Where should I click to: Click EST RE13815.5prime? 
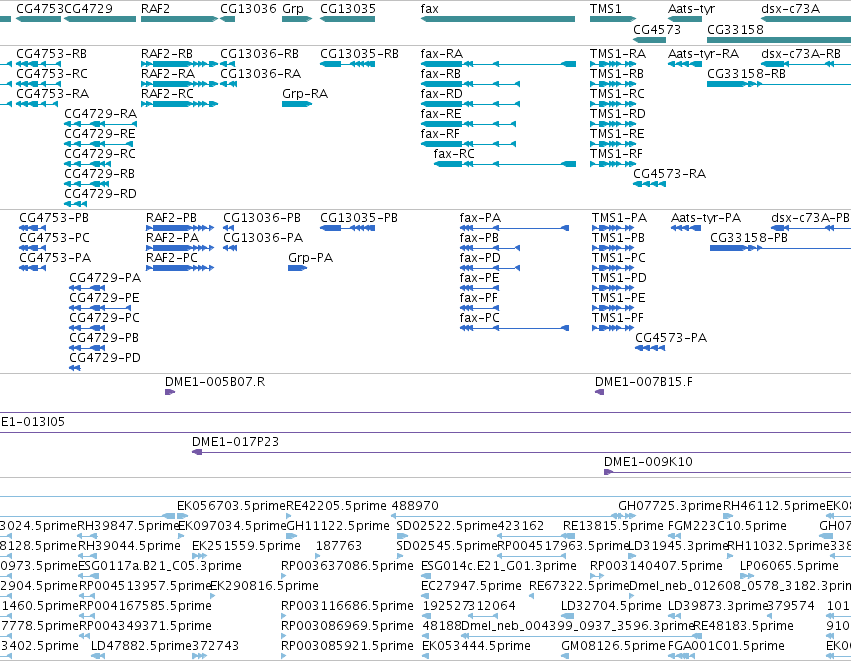(x=613, y=526)
